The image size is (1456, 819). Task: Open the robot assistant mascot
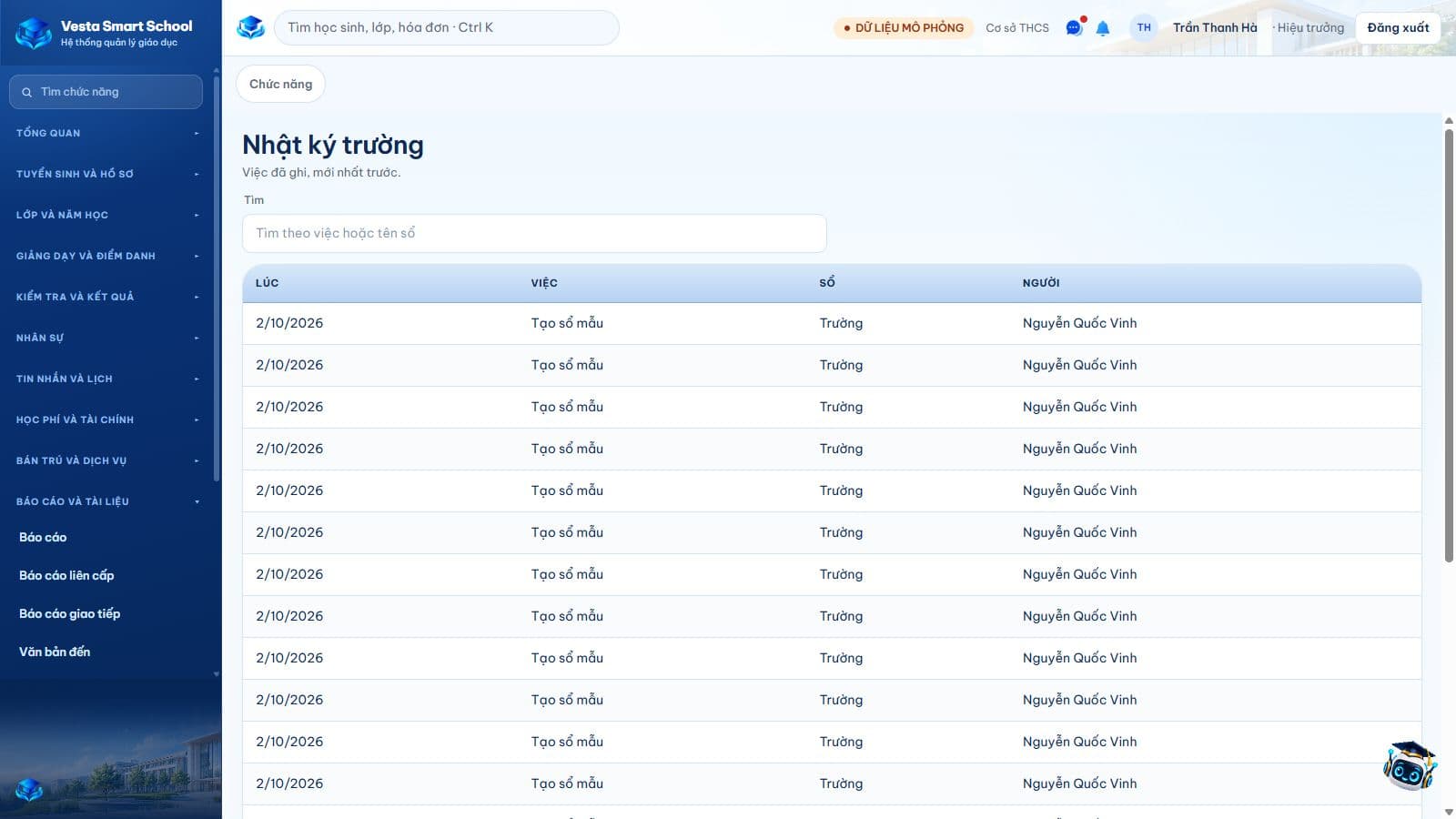tap(1409, 765)
